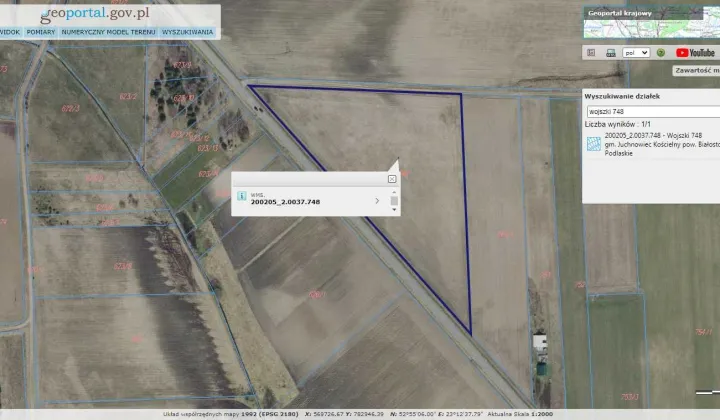Click the legend panel icon
Viewport: 720px width, 420px height.
tap(591, 53)
